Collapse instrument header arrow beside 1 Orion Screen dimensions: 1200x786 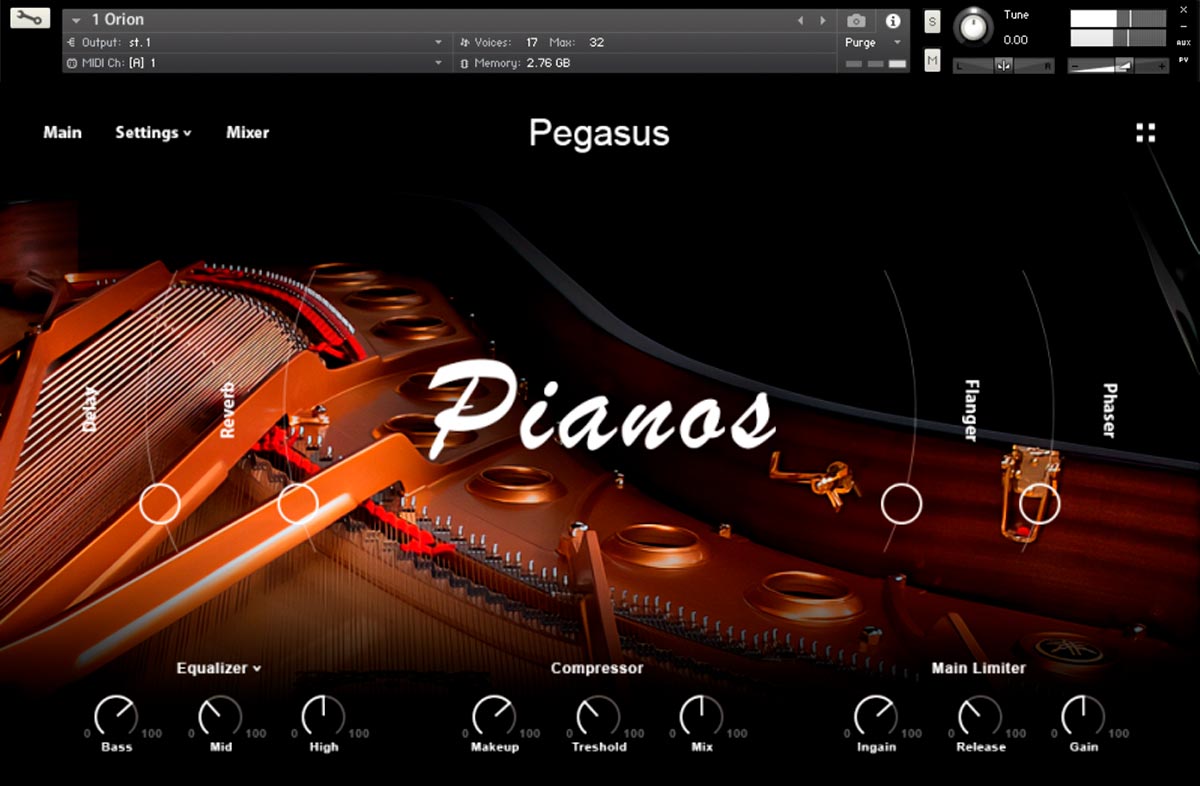(x=76, y=20)
